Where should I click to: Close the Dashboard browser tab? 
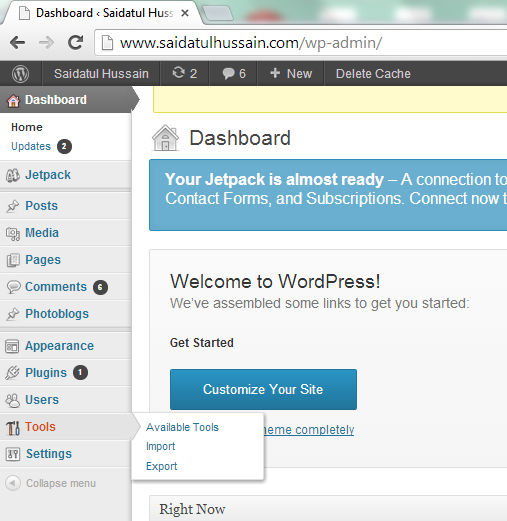click(185, 13)
